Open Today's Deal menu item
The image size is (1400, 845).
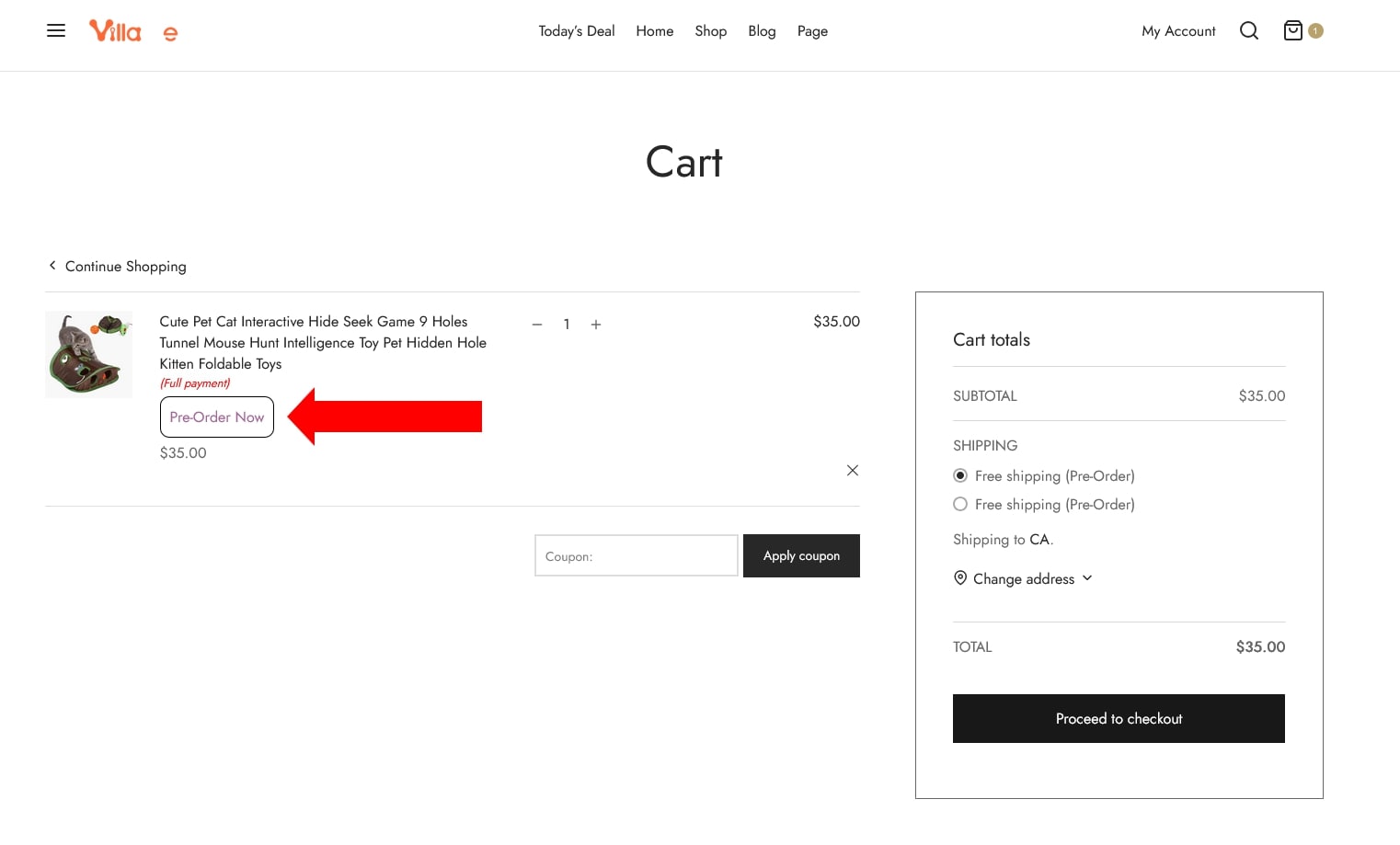[x=576, y=31]
